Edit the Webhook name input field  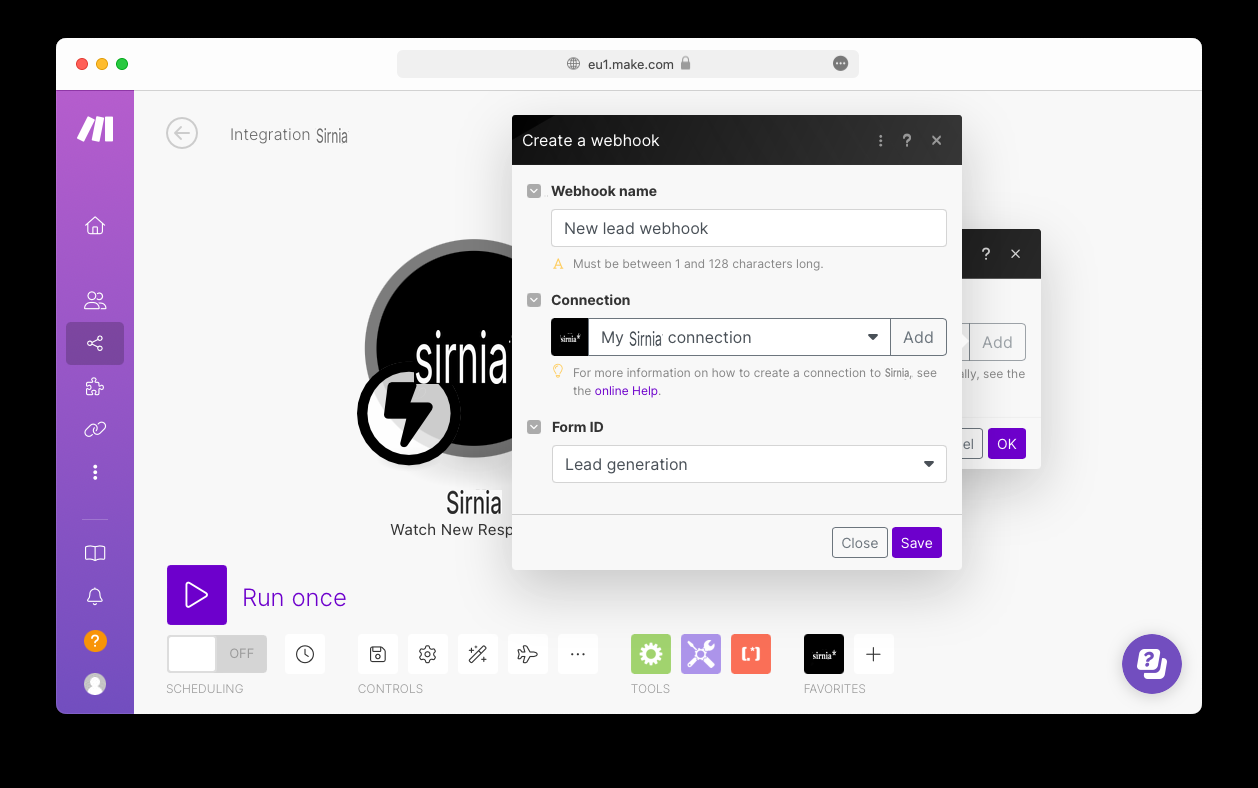[x=749, y=228]
